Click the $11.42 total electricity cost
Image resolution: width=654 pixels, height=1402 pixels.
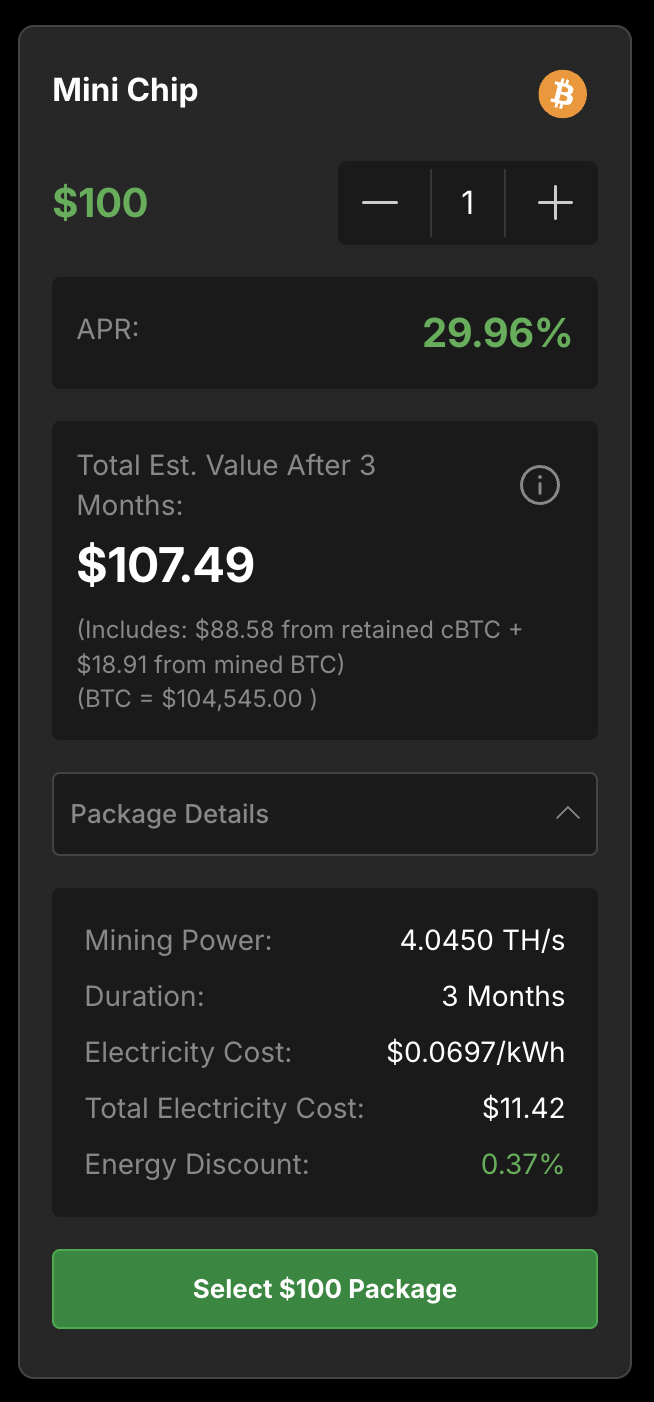pos(523,1108)
